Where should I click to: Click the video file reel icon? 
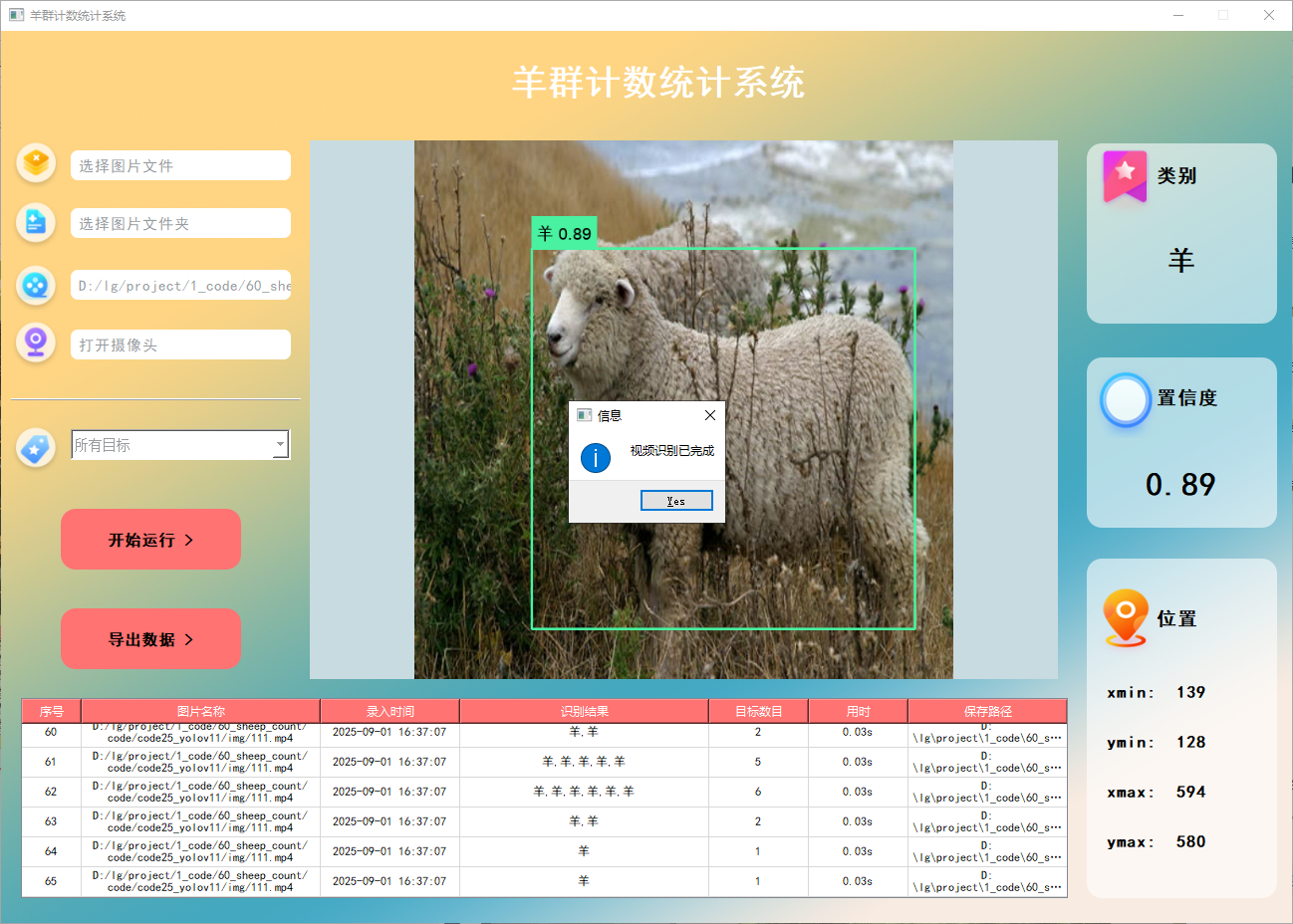coord(36,285)
